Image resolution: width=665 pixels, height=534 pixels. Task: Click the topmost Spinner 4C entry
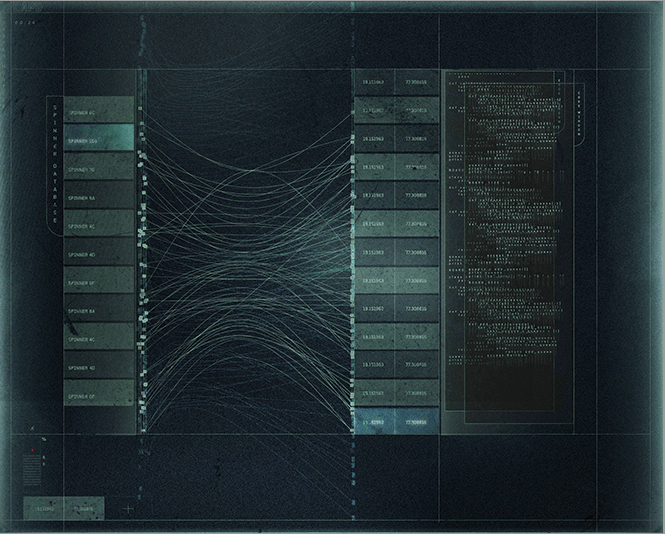point(98,113)
